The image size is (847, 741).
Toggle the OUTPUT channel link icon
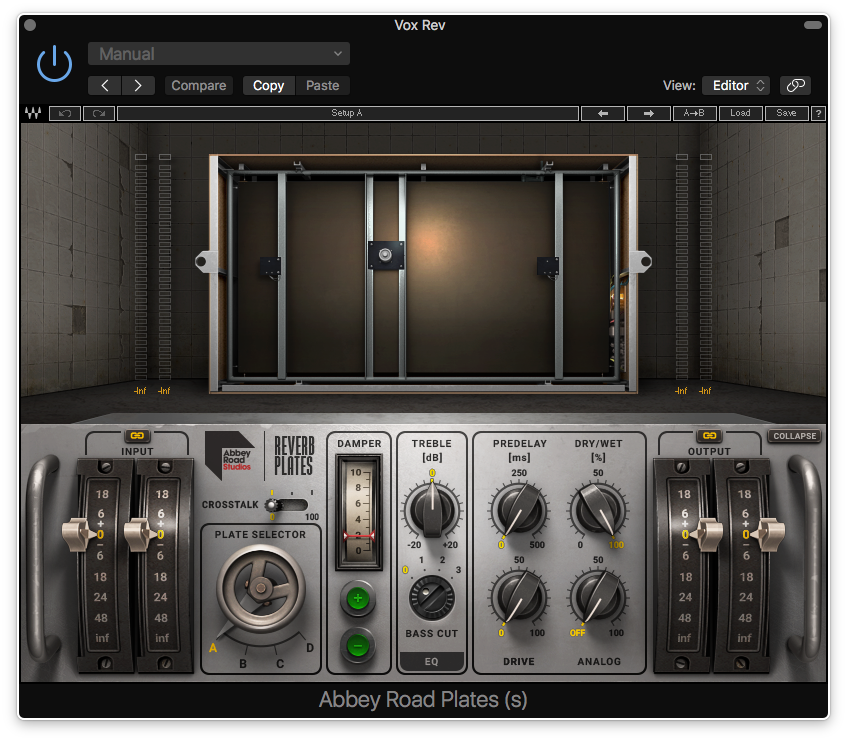(x=709, y=435)
